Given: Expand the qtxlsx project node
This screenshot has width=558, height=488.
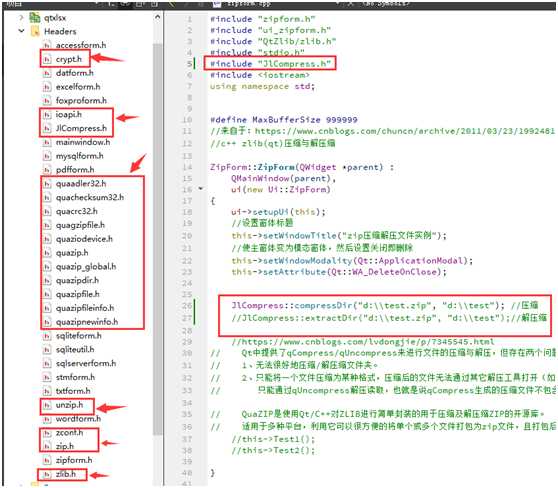Looking at the screenshot, I should point(21,17).
